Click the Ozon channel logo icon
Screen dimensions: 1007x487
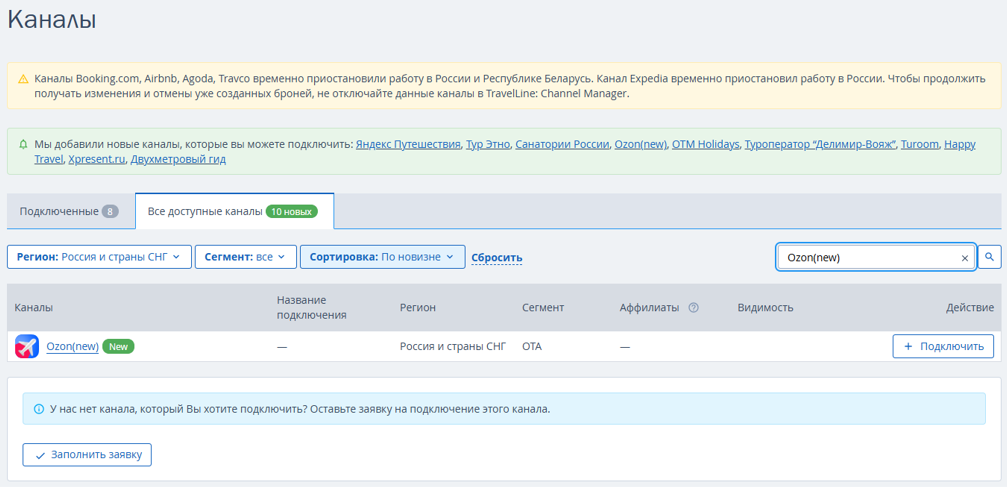(x=27, y=347)
